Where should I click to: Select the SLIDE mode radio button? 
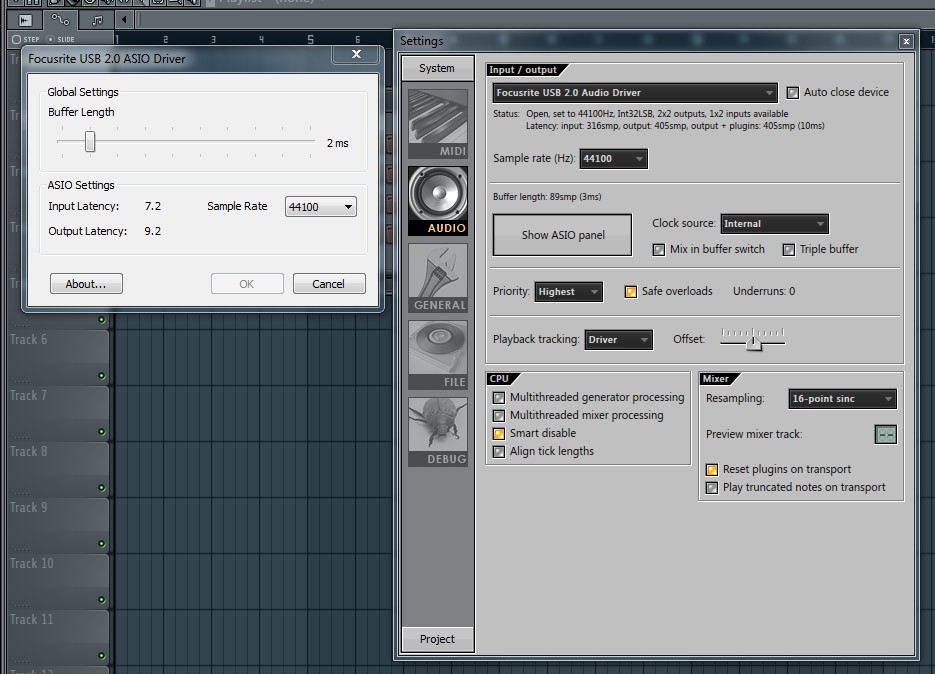(50, 39)
